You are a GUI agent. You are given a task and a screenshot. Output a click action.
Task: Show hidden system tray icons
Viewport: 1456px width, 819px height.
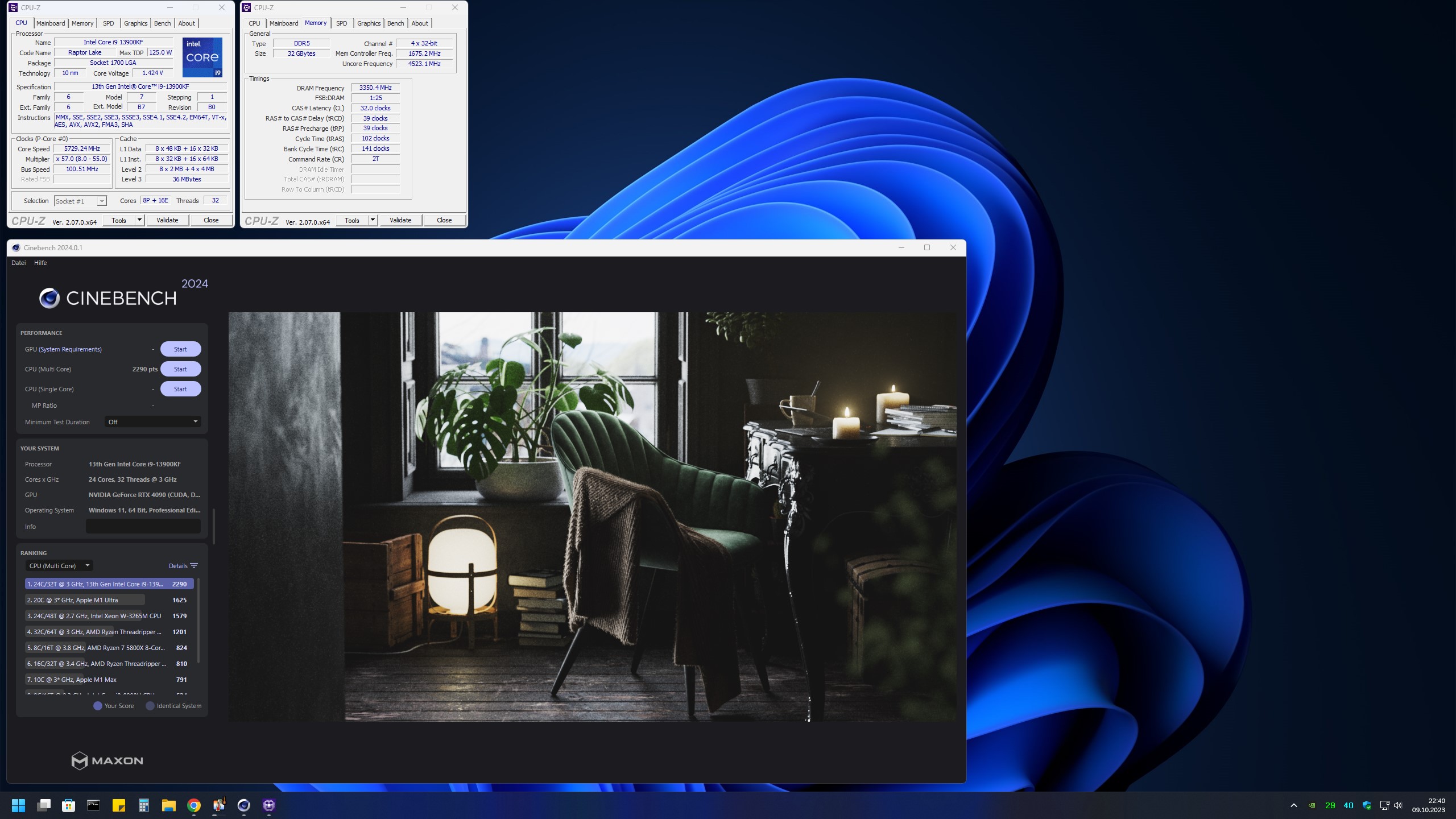point(1294,805)
